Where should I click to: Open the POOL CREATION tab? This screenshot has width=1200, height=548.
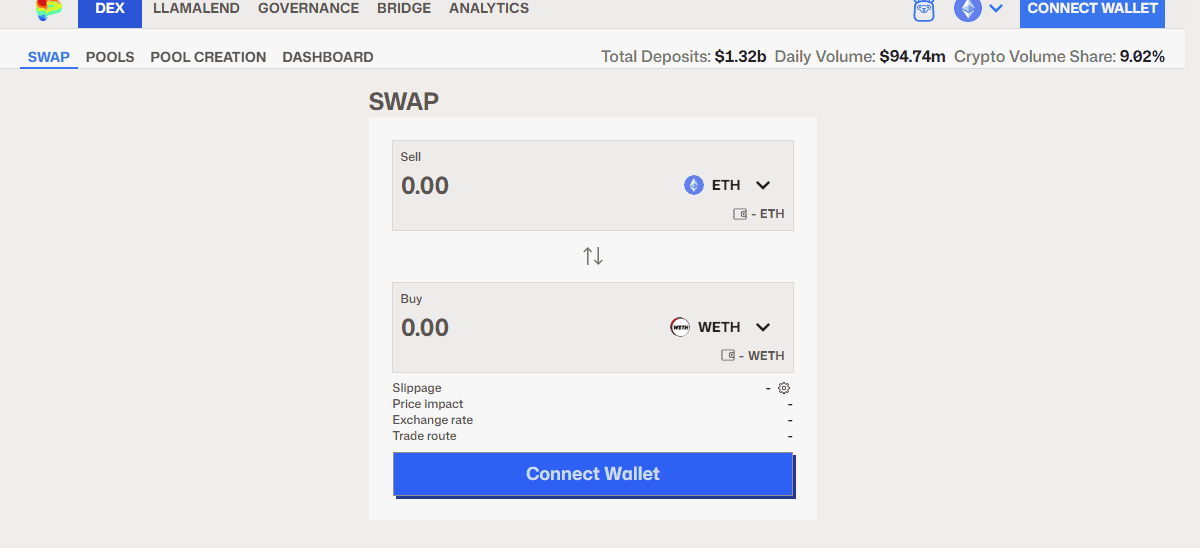click(x=208, y=57)
